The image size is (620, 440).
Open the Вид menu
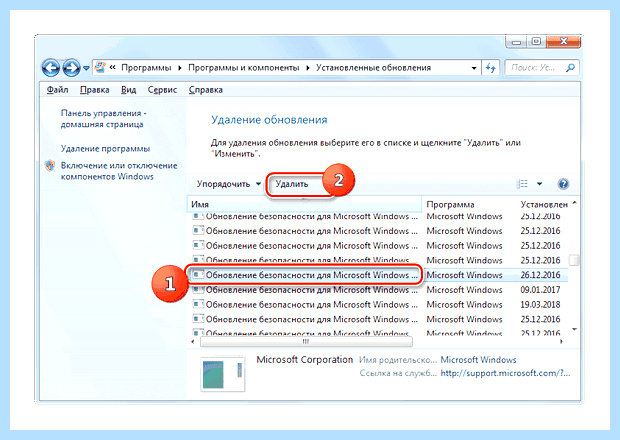click(129, 90)
